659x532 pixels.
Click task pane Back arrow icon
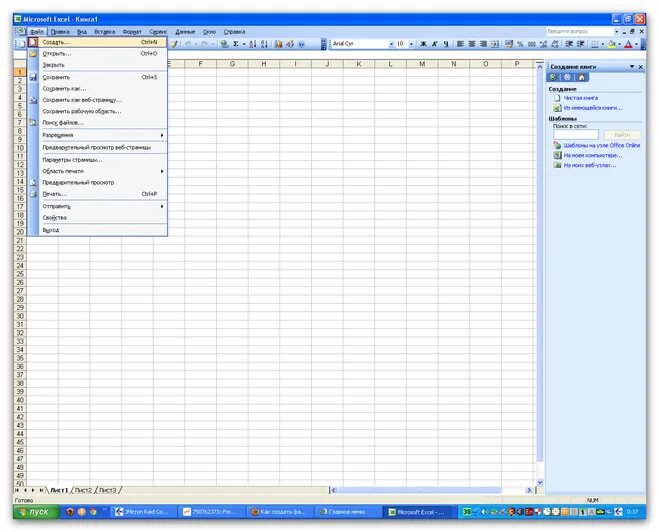553,77
